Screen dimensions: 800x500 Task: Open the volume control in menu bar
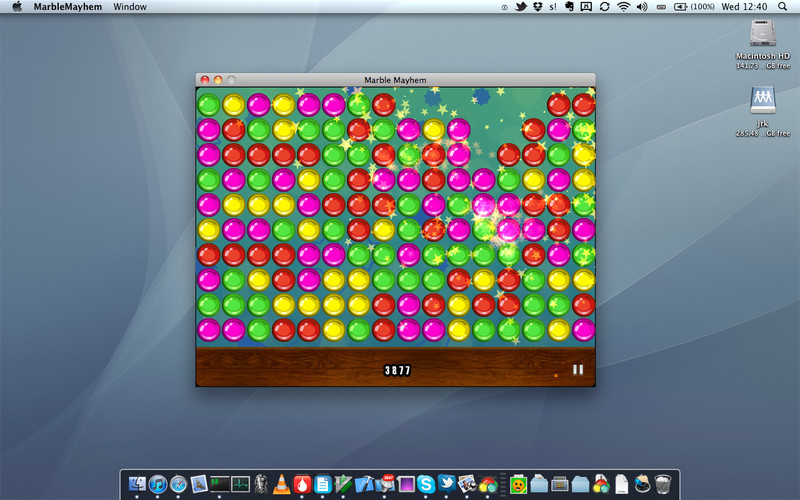[642, 7]
